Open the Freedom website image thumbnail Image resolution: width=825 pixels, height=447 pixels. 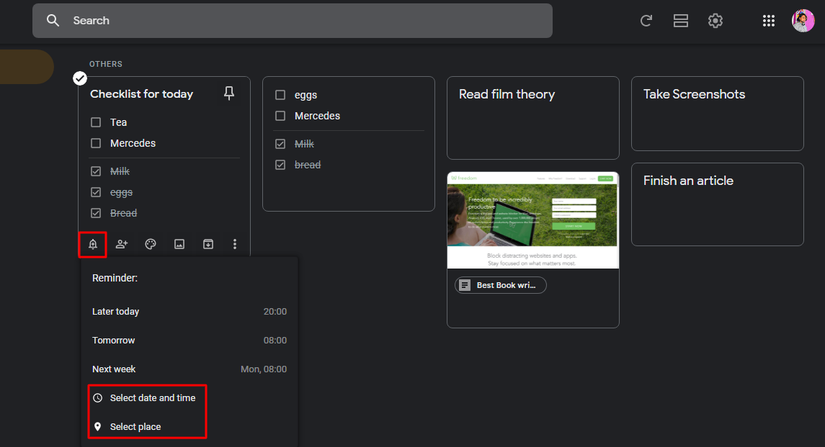533,220
